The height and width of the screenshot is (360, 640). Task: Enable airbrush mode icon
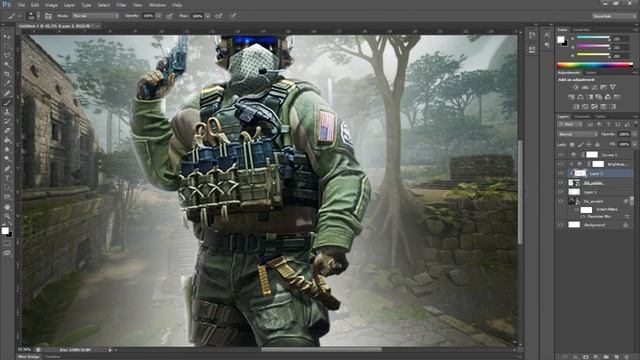point(219,16)
